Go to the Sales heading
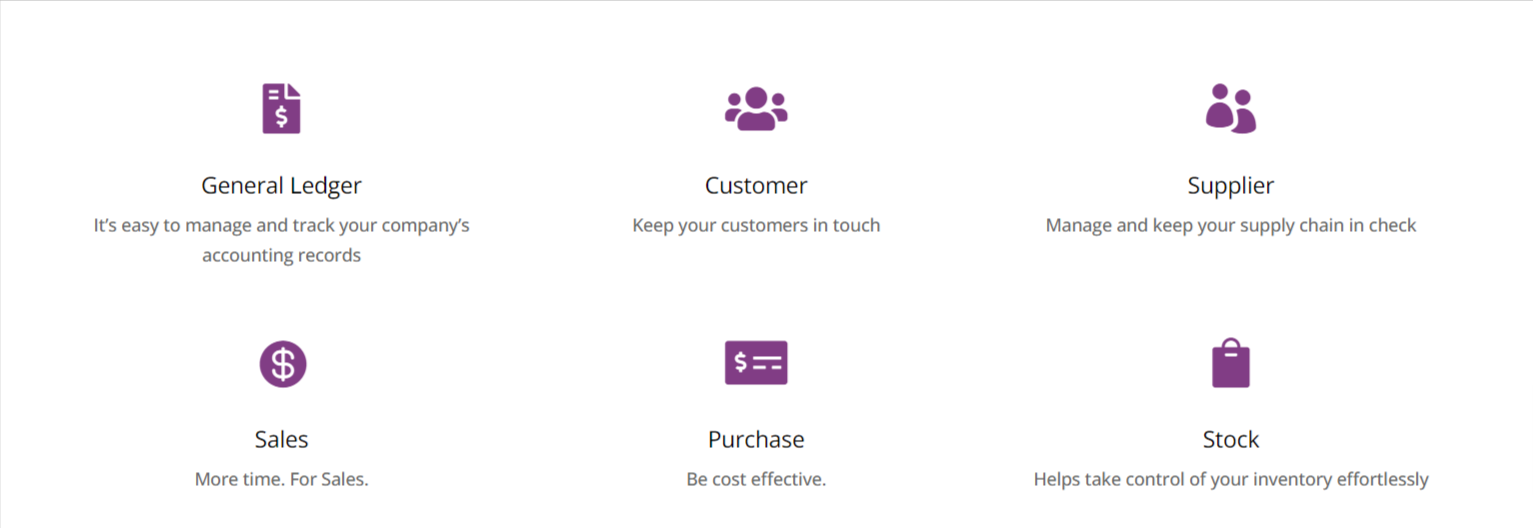1533x528 pixels. coord(281,440)
